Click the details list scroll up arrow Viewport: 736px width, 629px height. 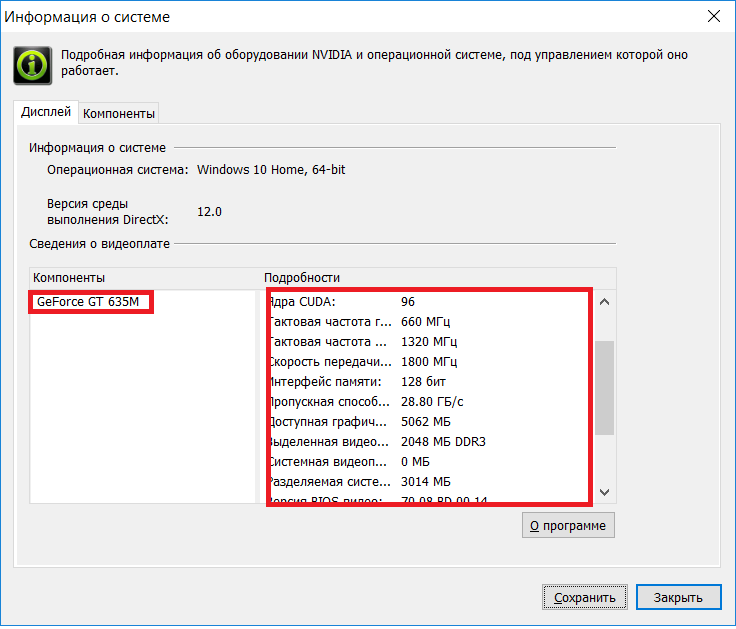point(605,302)
